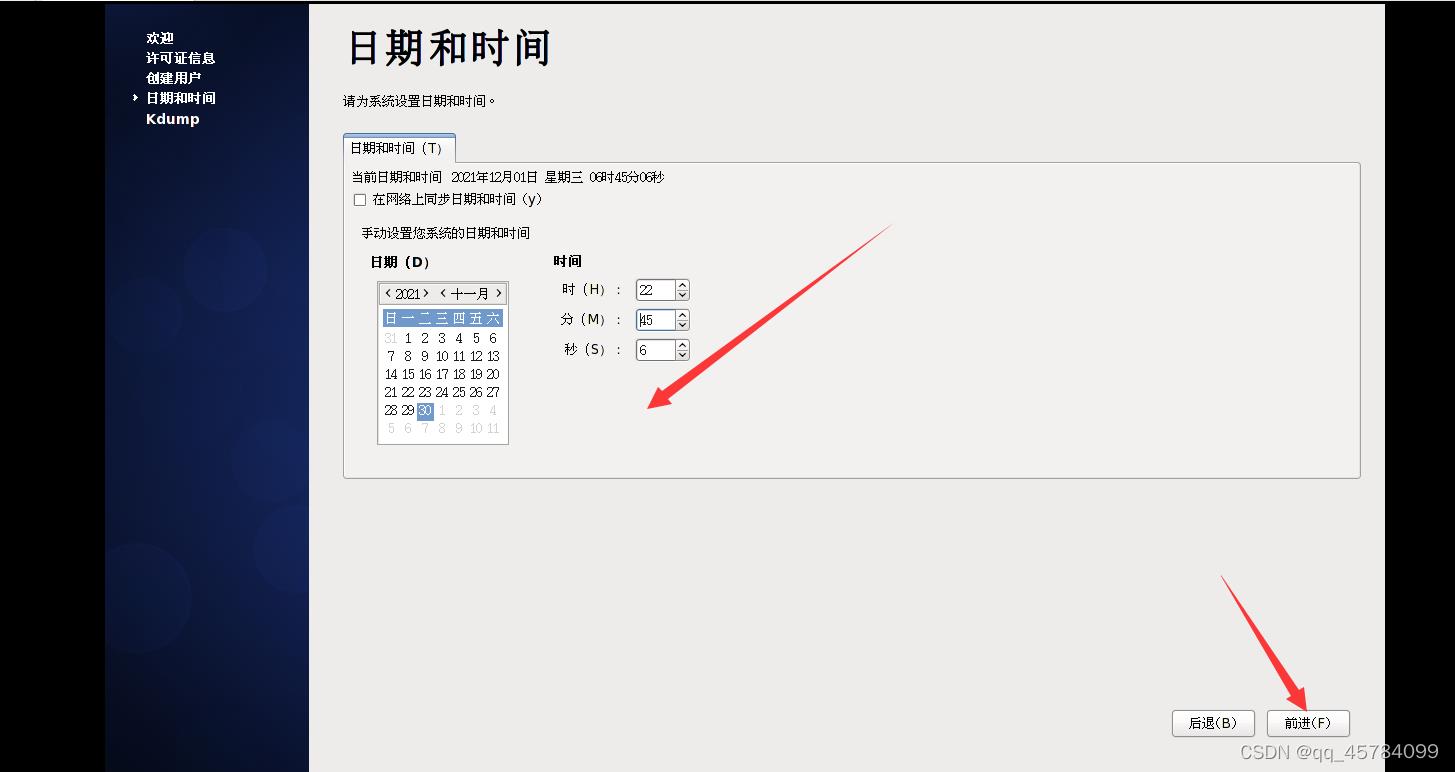Select 欢迎 in the sidebar steps
The width and height of the screenshot is (1455, 772).
coord(160,38)
